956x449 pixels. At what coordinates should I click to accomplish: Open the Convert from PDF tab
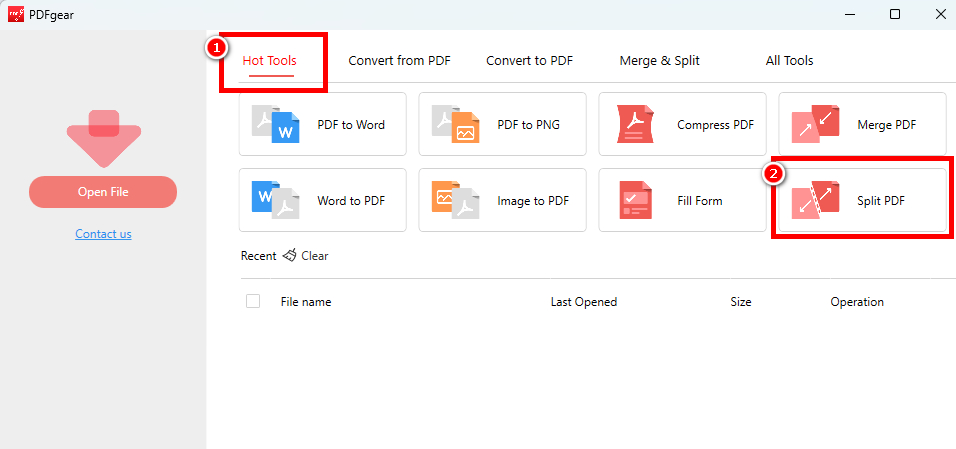[x=399, y=60]
